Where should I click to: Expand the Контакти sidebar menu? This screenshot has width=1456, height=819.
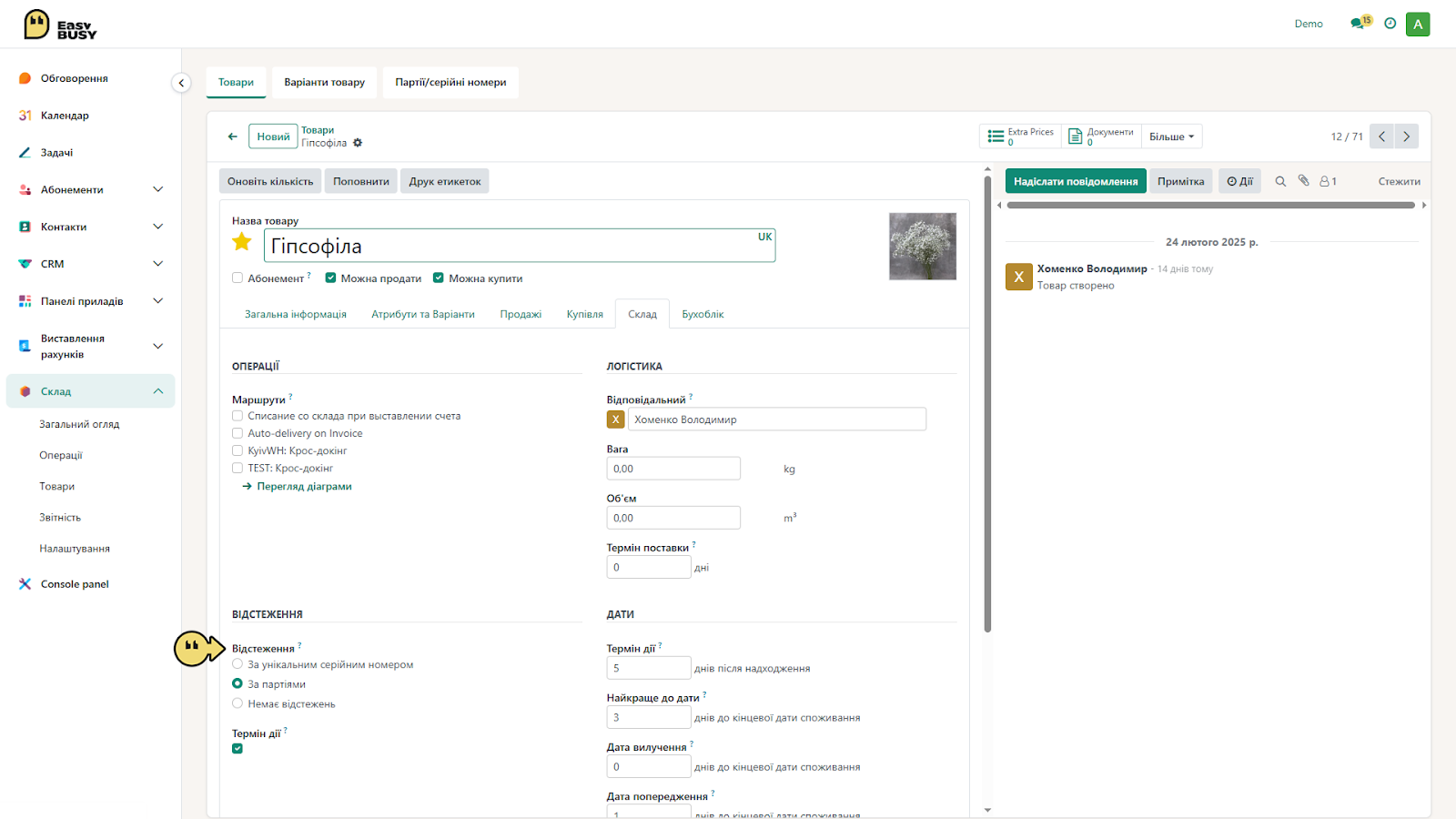click(x=158, y=227)
